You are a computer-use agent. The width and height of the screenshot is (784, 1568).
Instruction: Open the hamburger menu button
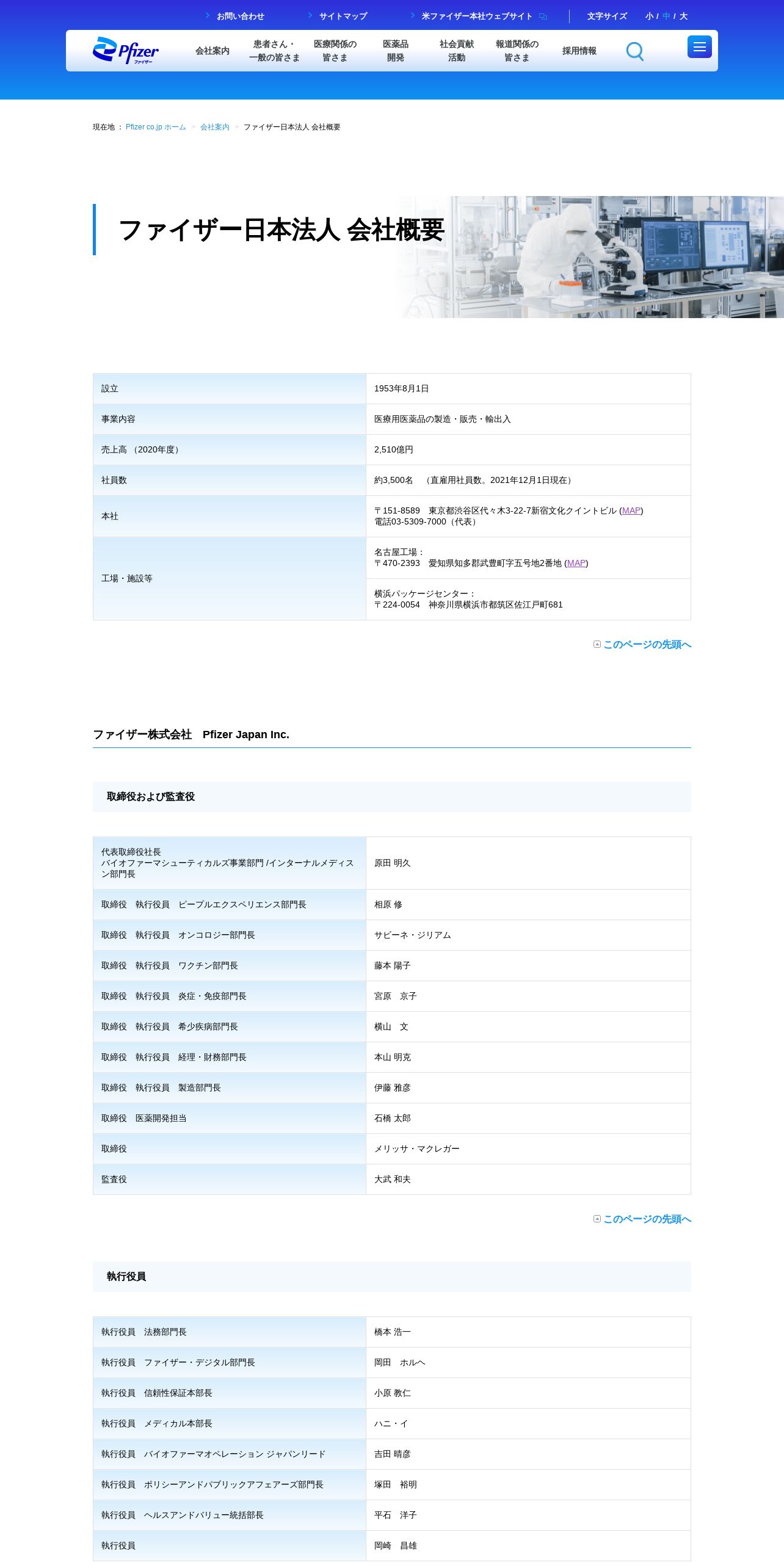point(700,47)
